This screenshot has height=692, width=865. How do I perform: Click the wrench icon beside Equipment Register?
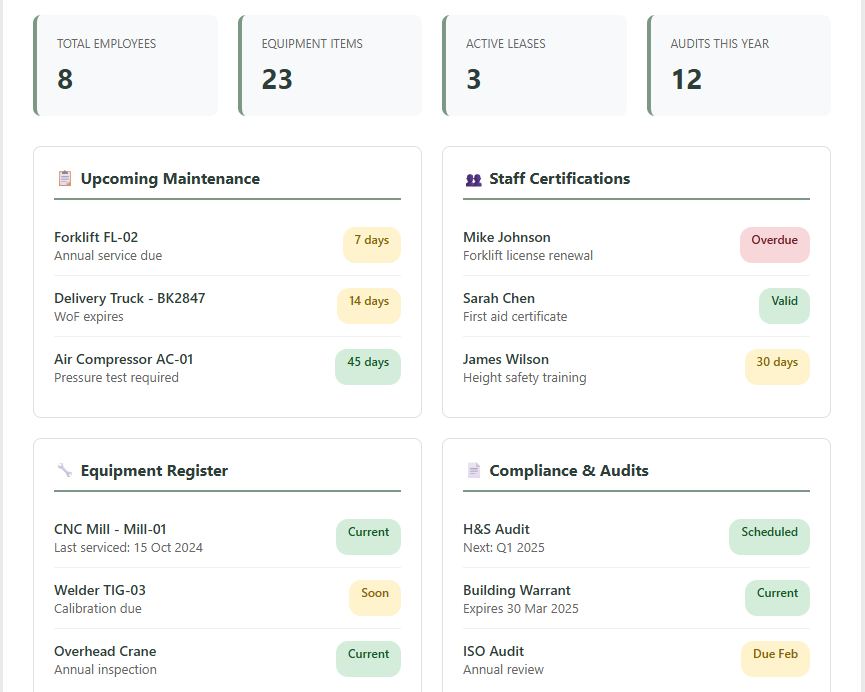(65, 471)
